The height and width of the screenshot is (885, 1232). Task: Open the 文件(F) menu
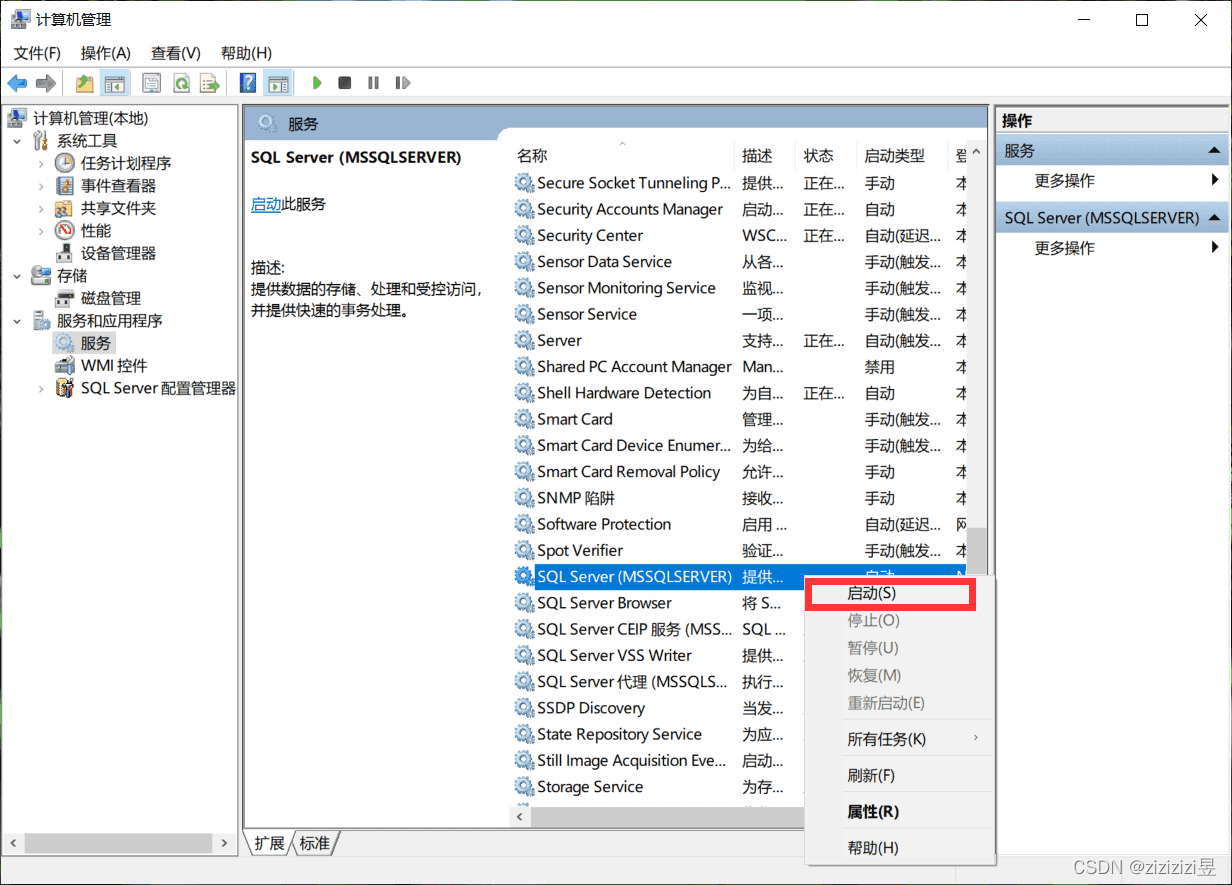click(x=37, y=53)
